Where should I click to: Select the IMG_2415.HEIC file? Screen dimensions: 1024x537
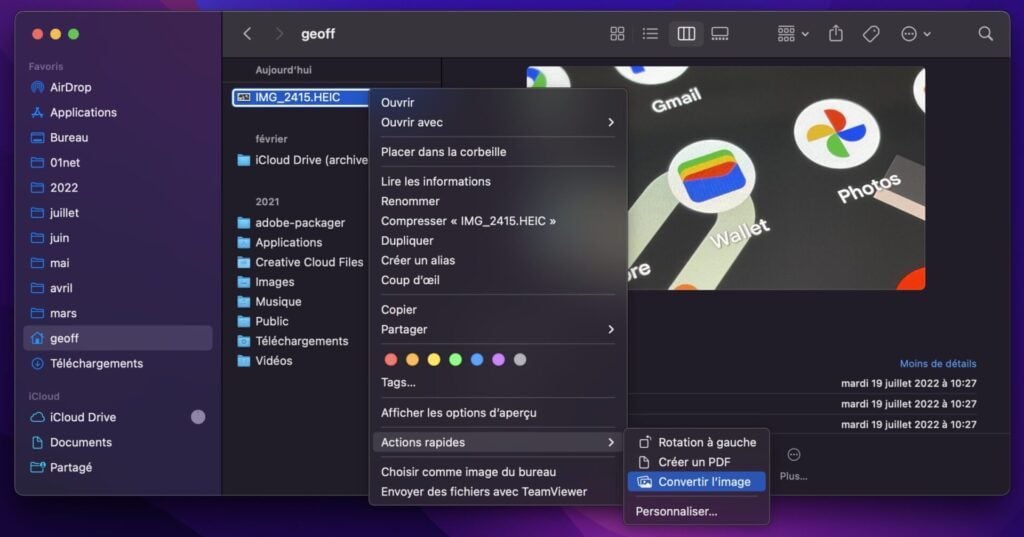[x=300, y=97]
